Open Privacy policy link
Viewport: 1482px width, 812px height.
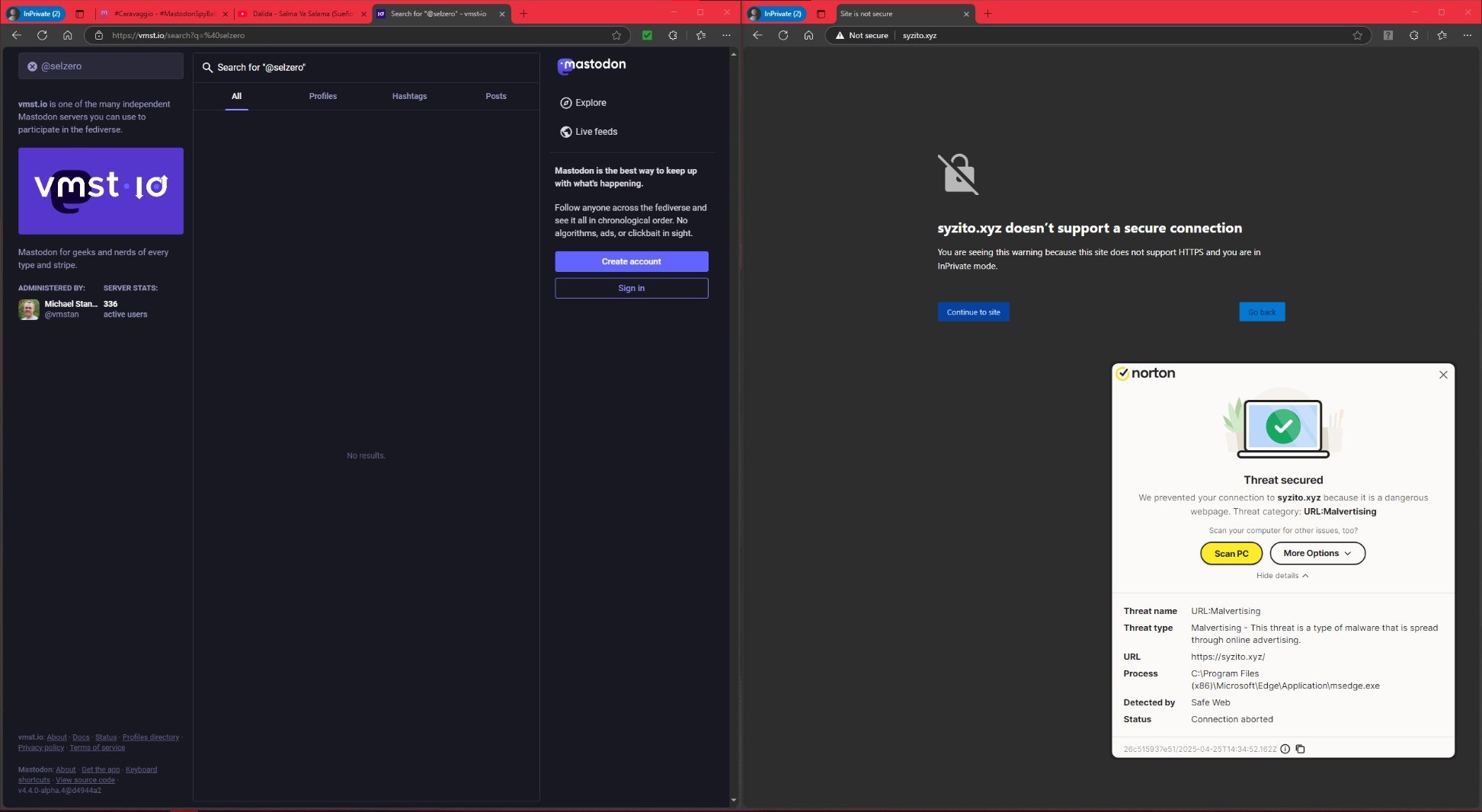(x=41, y=748)
